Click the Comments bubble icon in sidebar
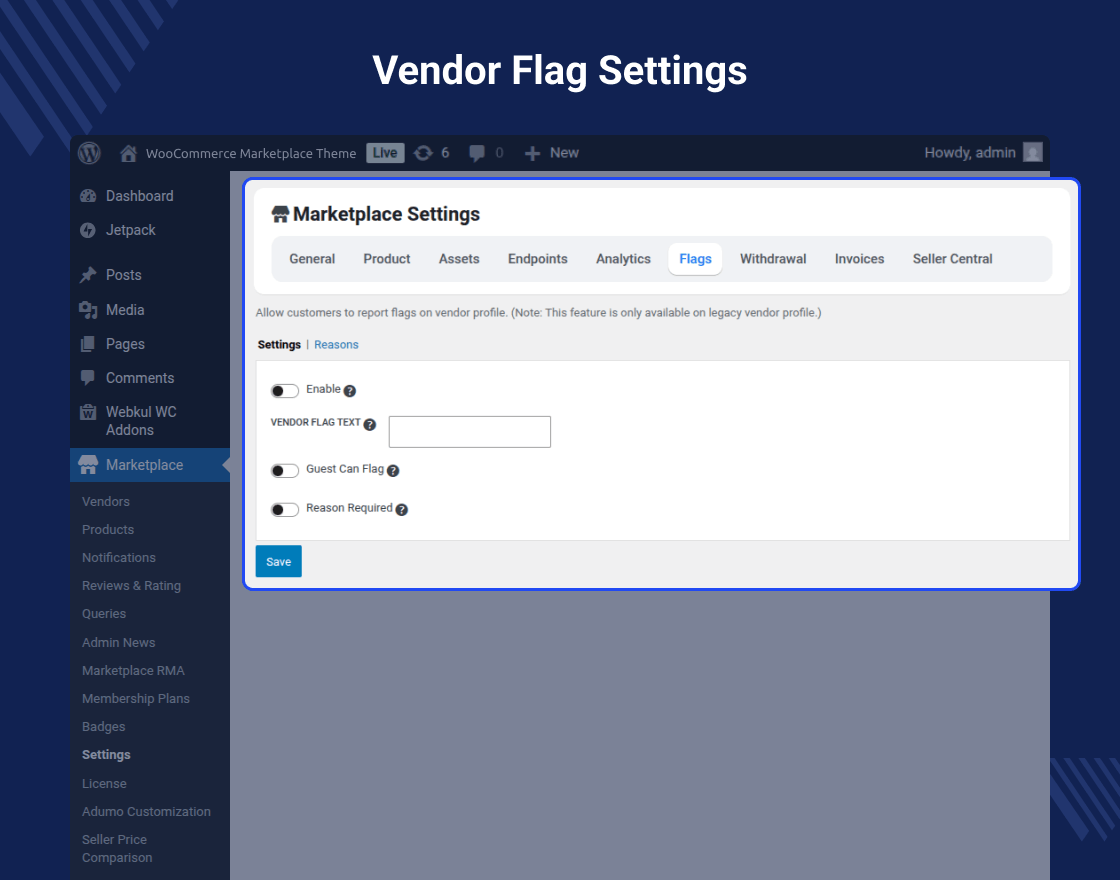The height and width of the screenshot is (880, 1120). pos(88,378)
